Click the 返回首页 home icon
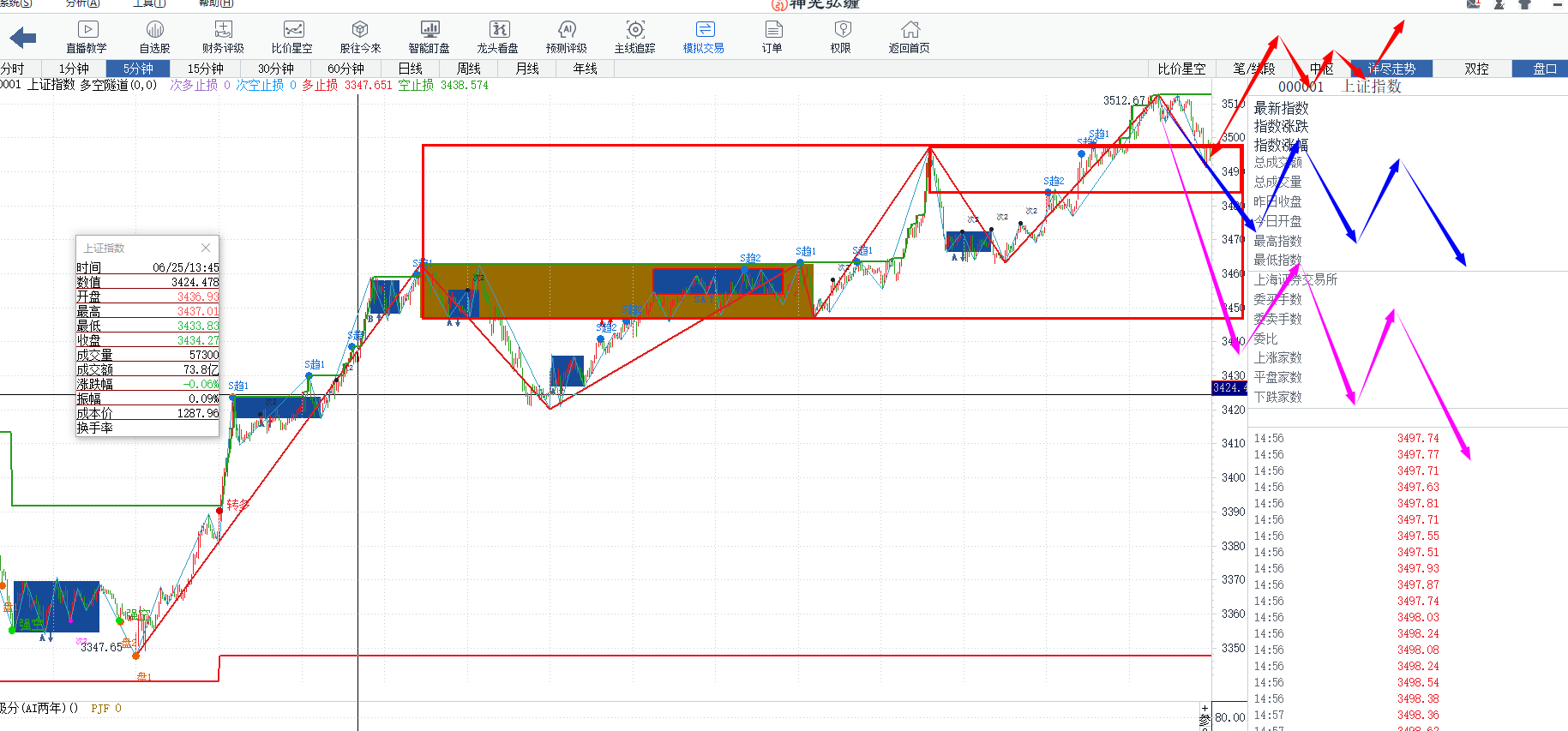Image resolution: width=1568 pixels, height=731 pixels. [x=910, y=37]
